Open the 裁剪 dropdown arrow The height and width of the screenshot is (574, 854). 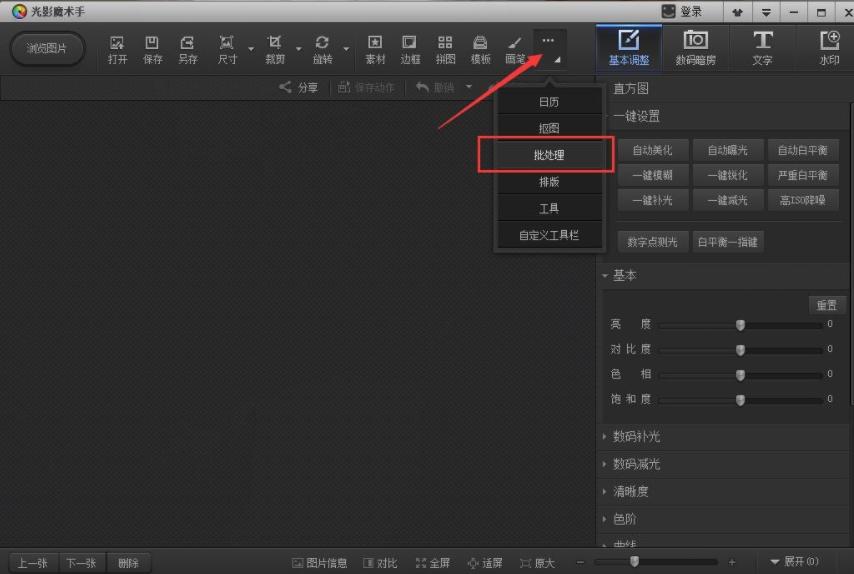298,49
